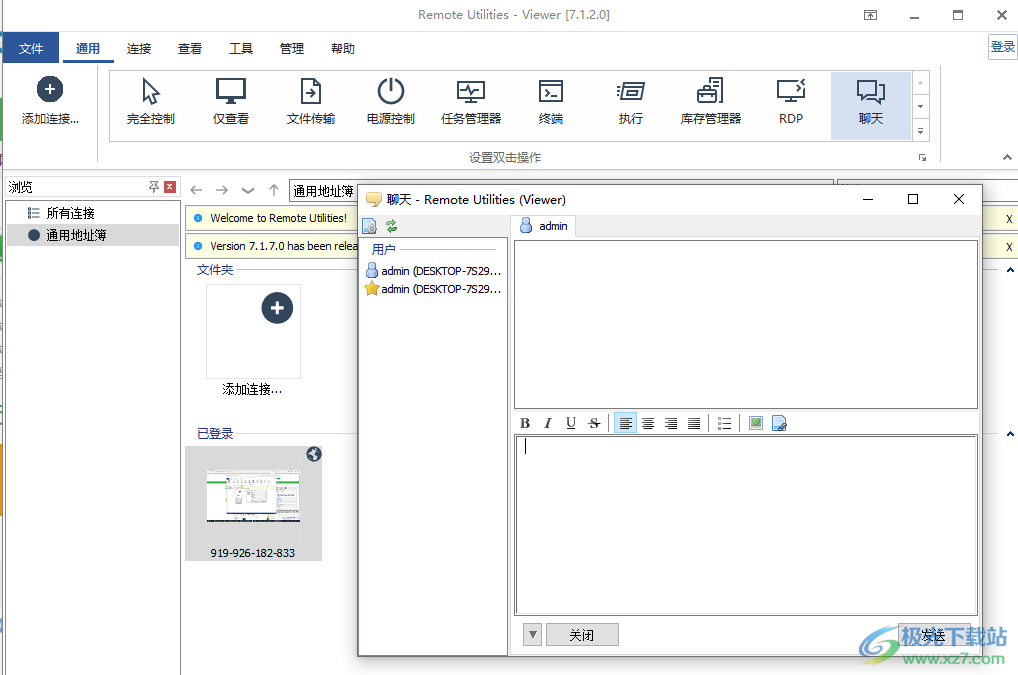Open the ribbon display options button
The width and height of the screenshot is (1018, 675).
pyautogui.click(x=871, y=16)
